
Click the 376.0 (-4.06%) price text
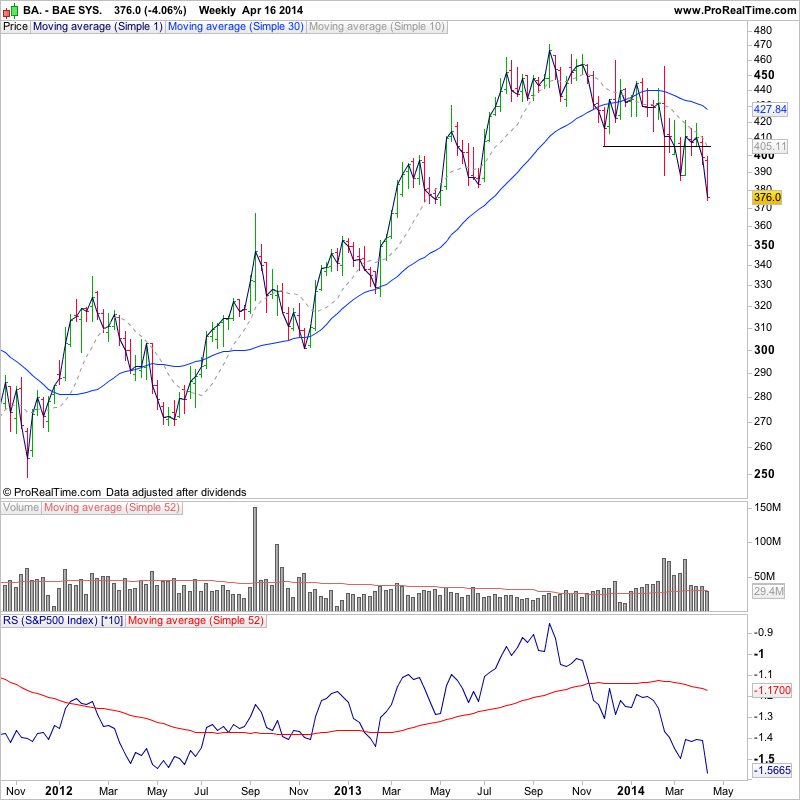150,10
